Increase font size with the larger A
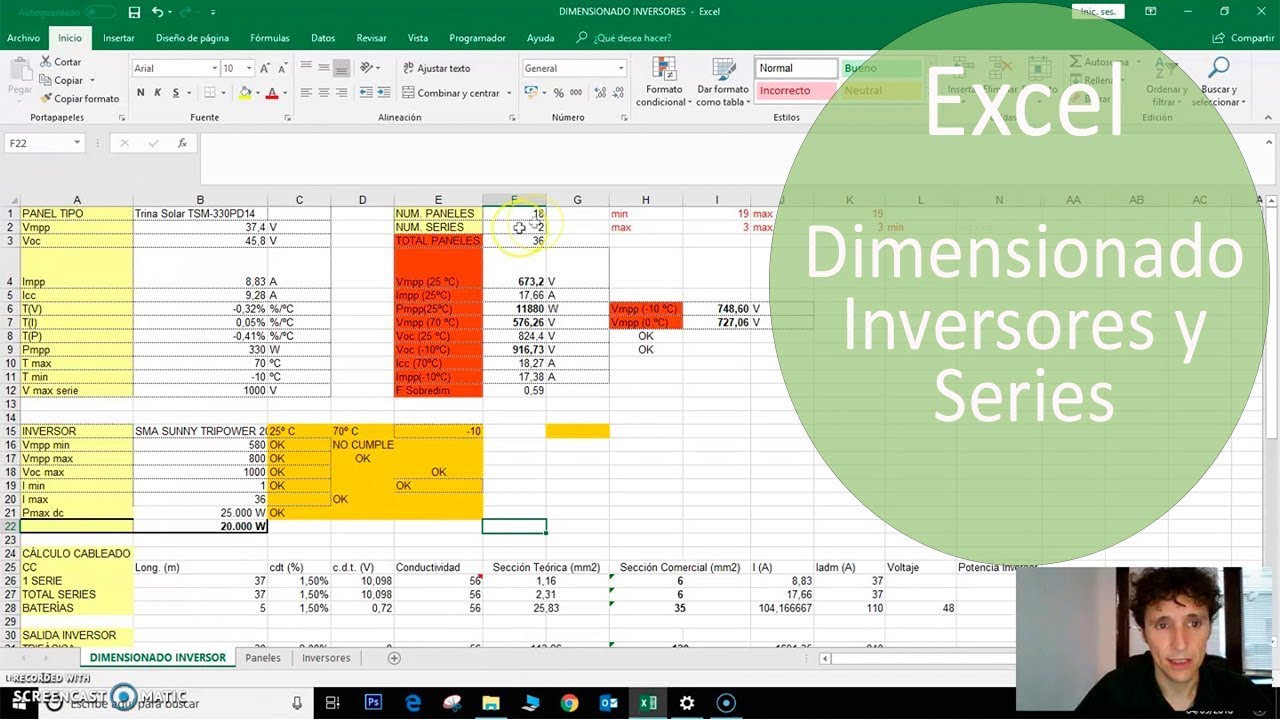The image size is (1280, 720). coord(267,68)
